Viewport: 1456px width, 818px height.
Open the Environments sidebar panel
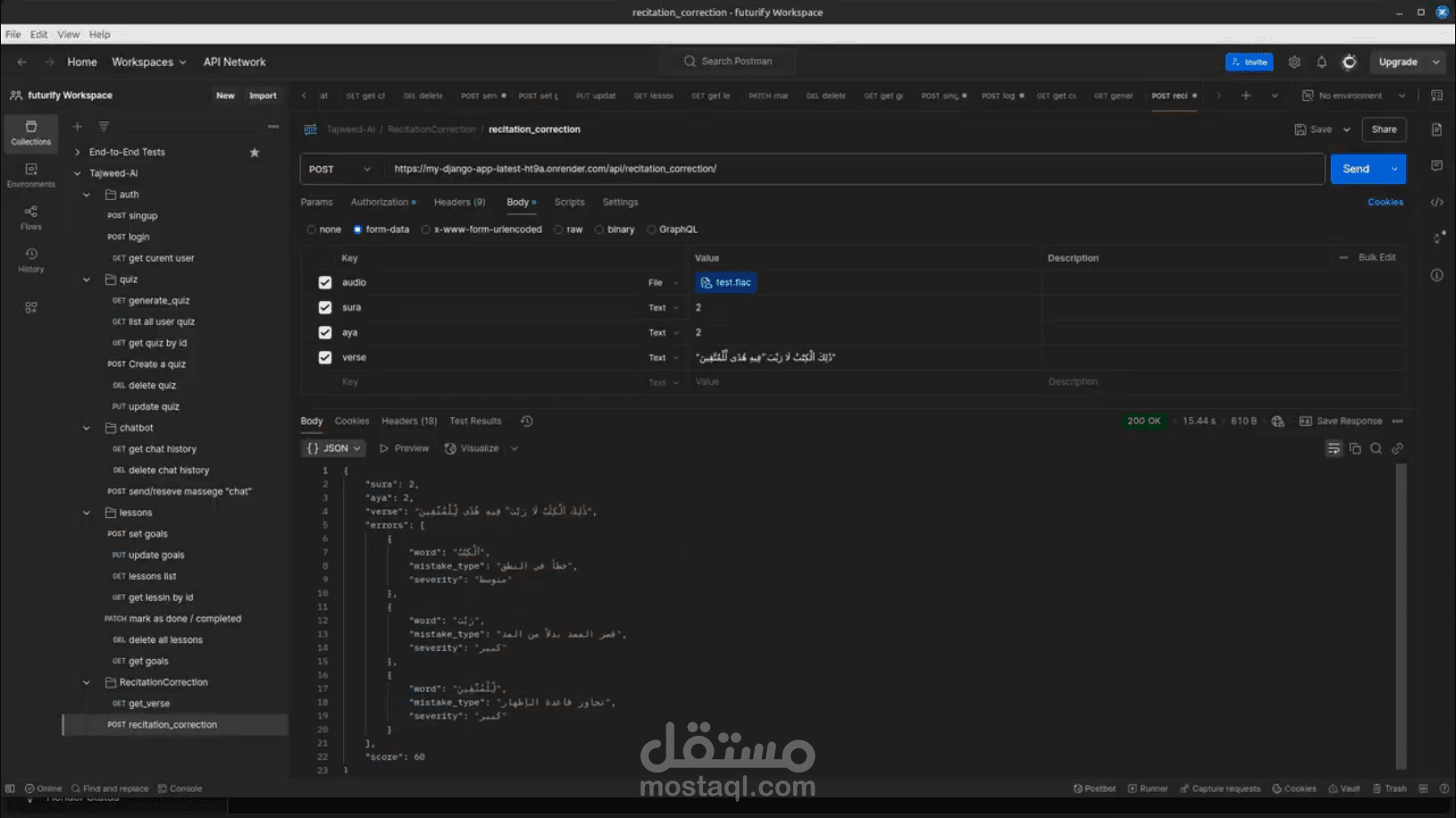pos(31,175)
